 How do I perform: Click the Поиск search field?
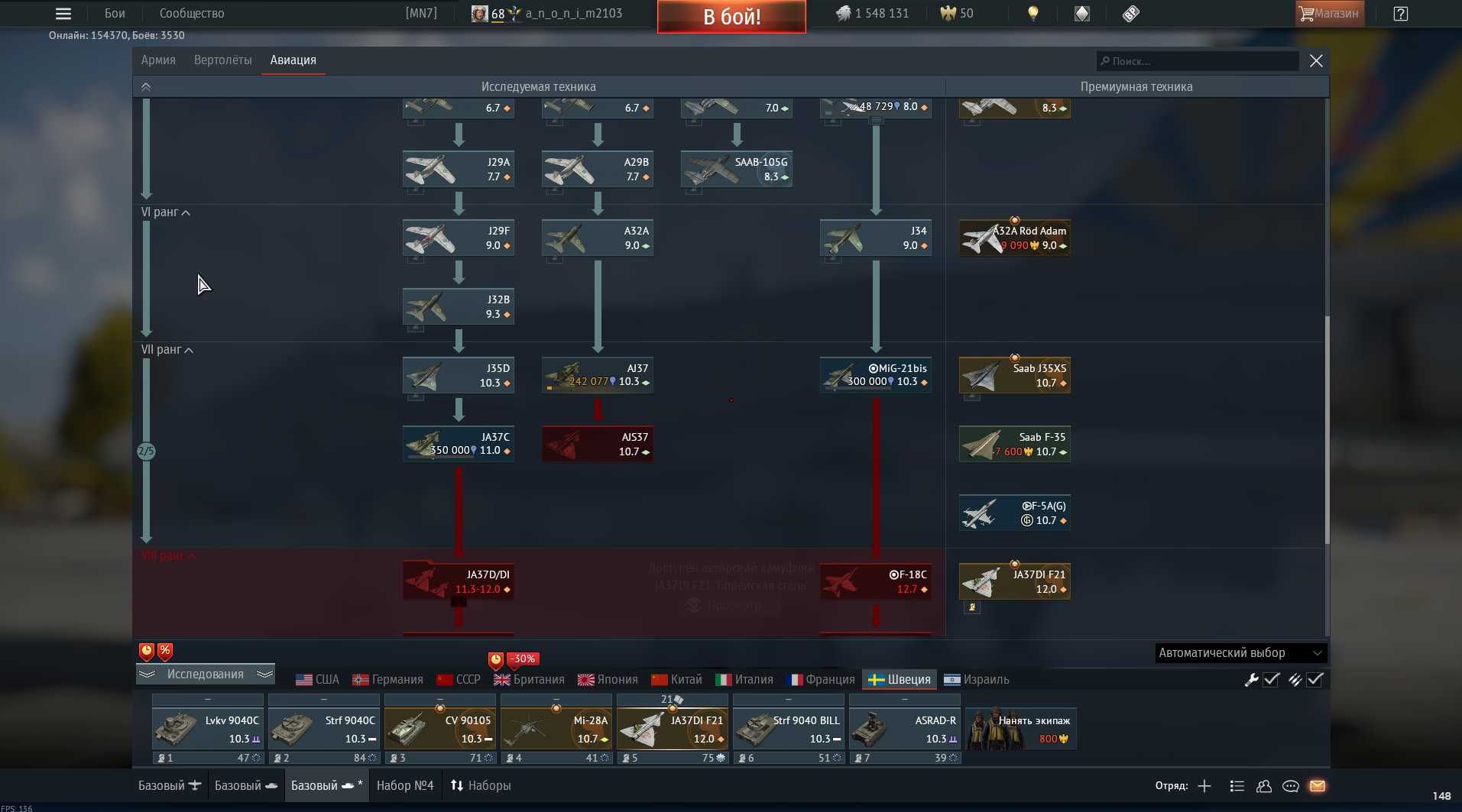(1198, 61)
